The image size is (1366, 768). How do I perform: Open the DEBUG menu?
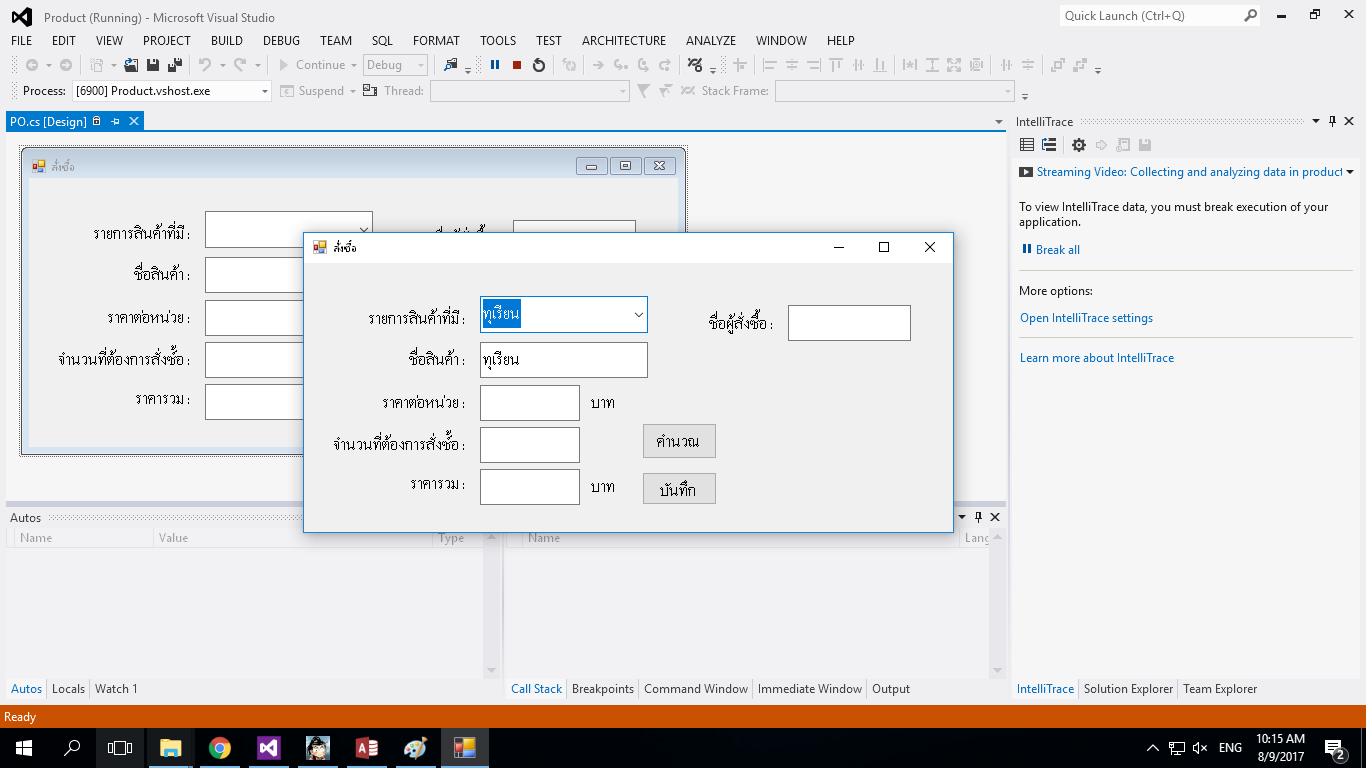pos(281,41)
